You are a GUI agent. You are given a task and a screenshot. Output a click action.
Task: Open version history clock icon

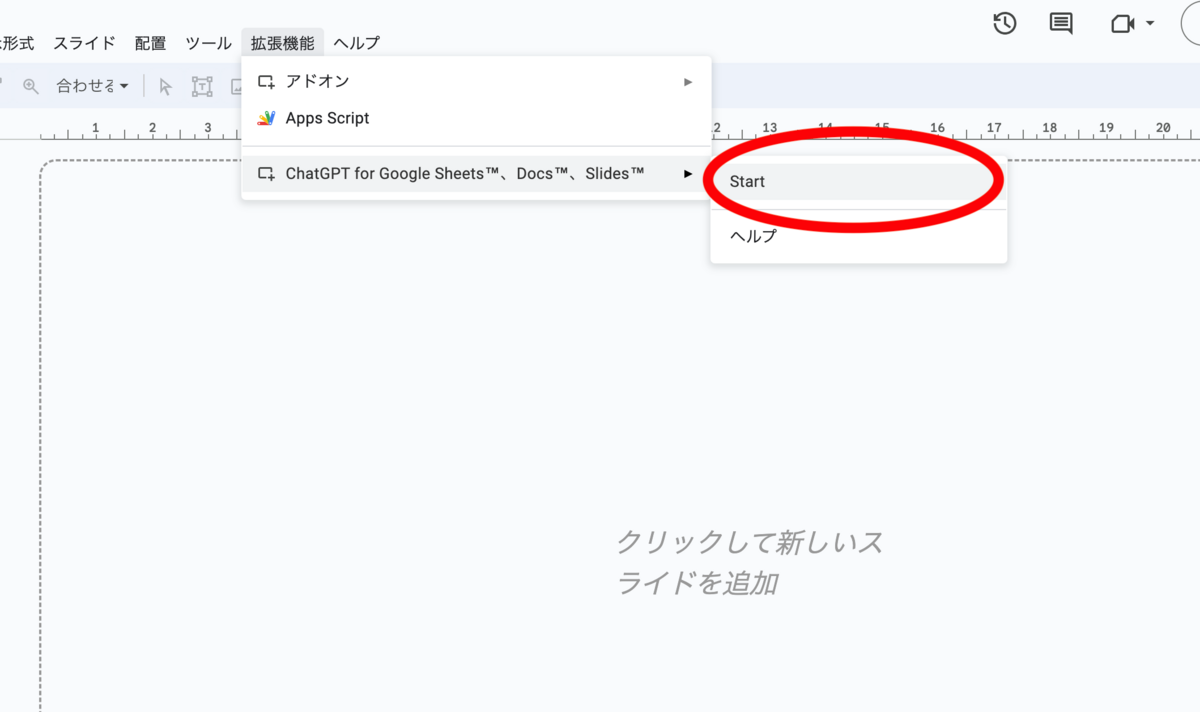point(1004,23)
